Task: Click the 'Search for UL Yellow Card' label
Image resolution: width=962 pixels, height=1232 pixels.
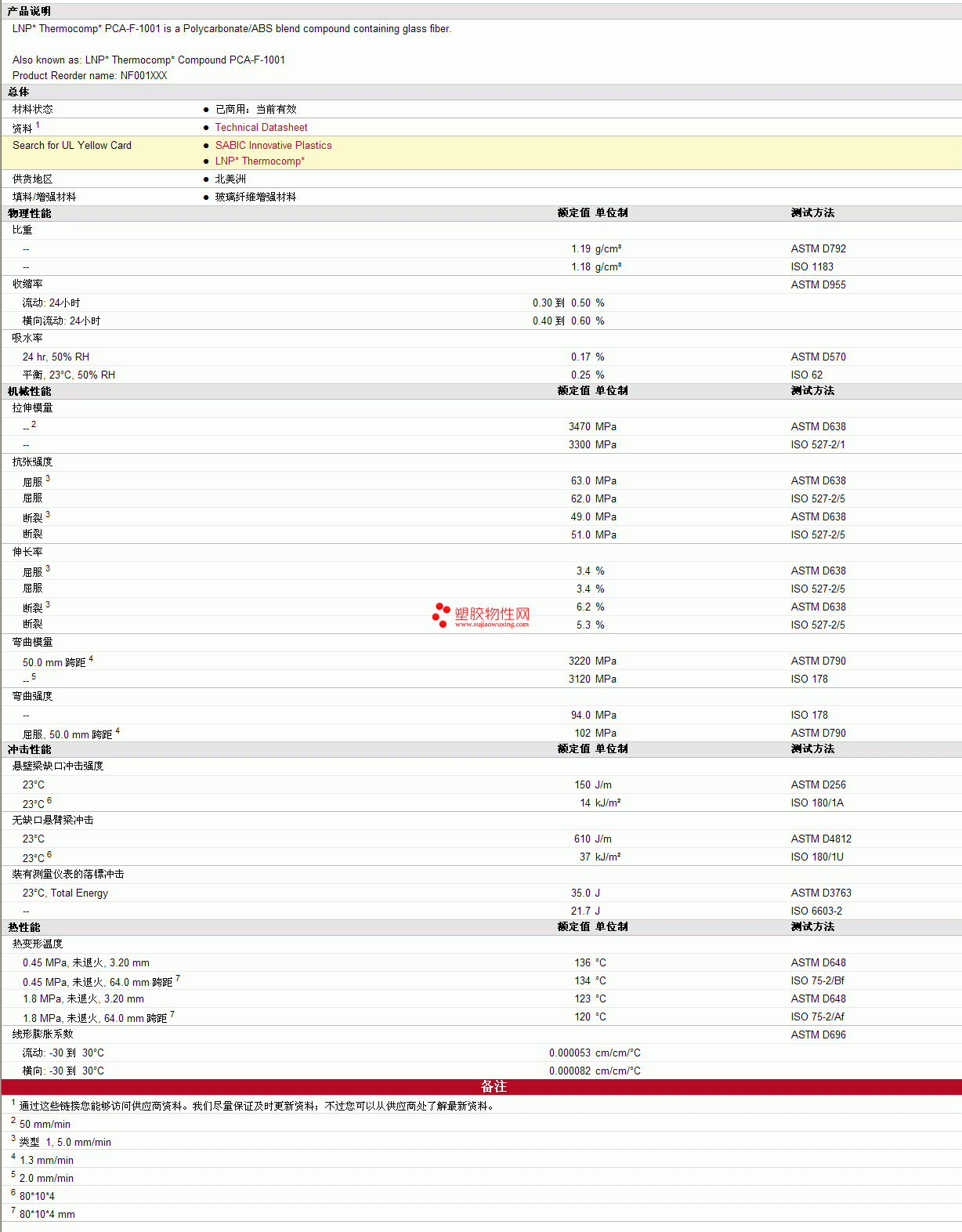Action: coord(72,145)
